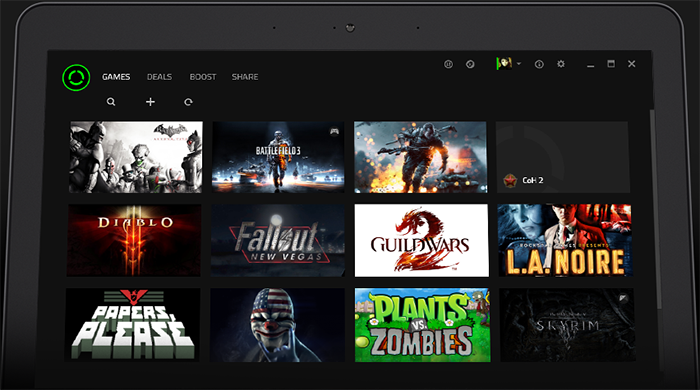The height and width of the screenshot is (390, 700).
Task: Switch to the GAMES tab
Action: (116, 77)
